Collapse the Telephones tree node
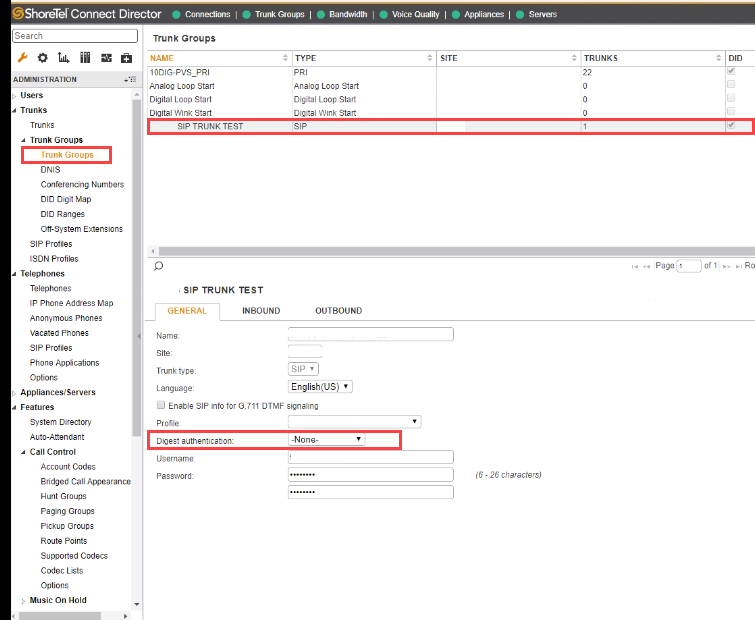The image size is (755, 620). [14, 274]
